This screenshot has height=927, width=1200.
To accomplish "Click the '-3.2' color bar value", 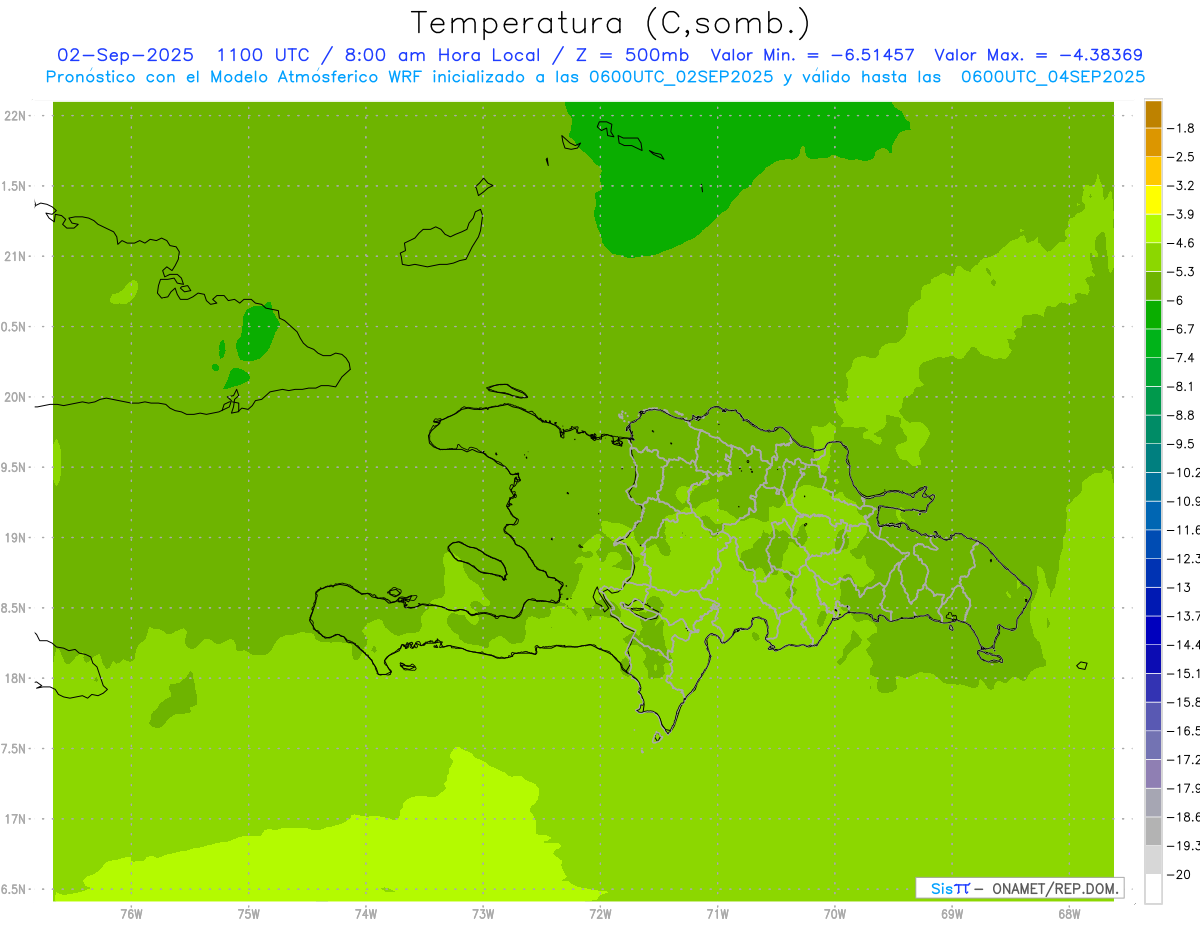I will pos(1182,185).
